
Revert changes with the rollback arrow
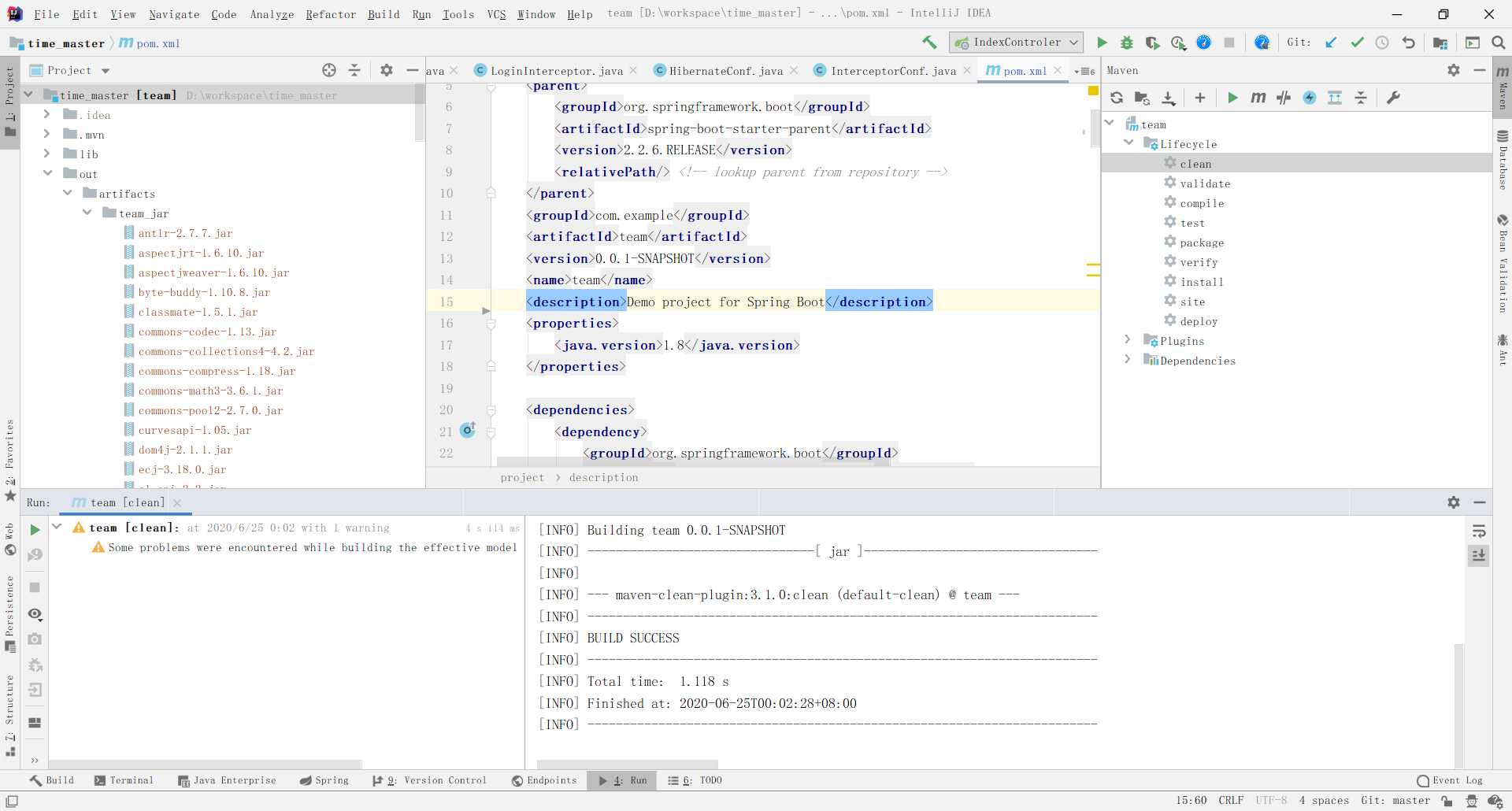[x=1408, y=43]
